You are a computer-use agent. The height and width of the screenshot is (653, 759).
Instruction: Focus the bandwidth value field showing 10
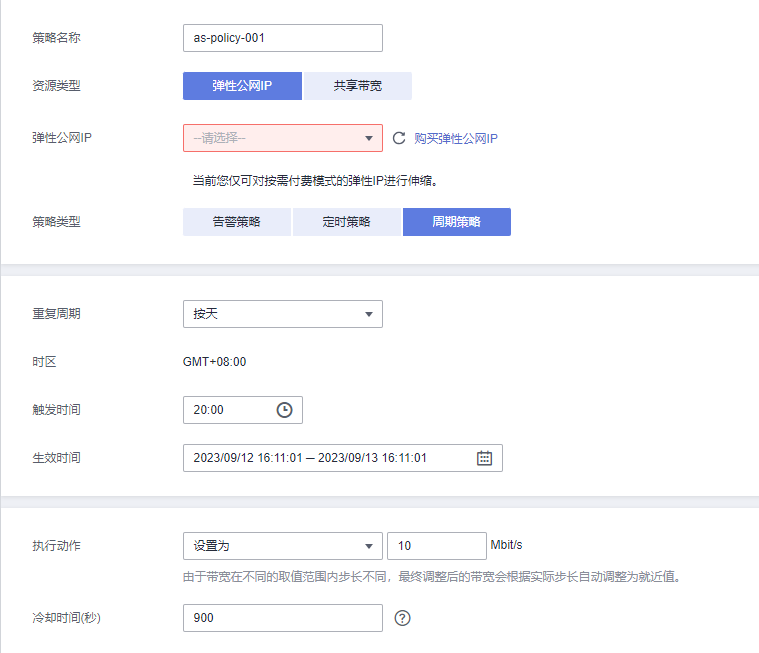point(436,546)
